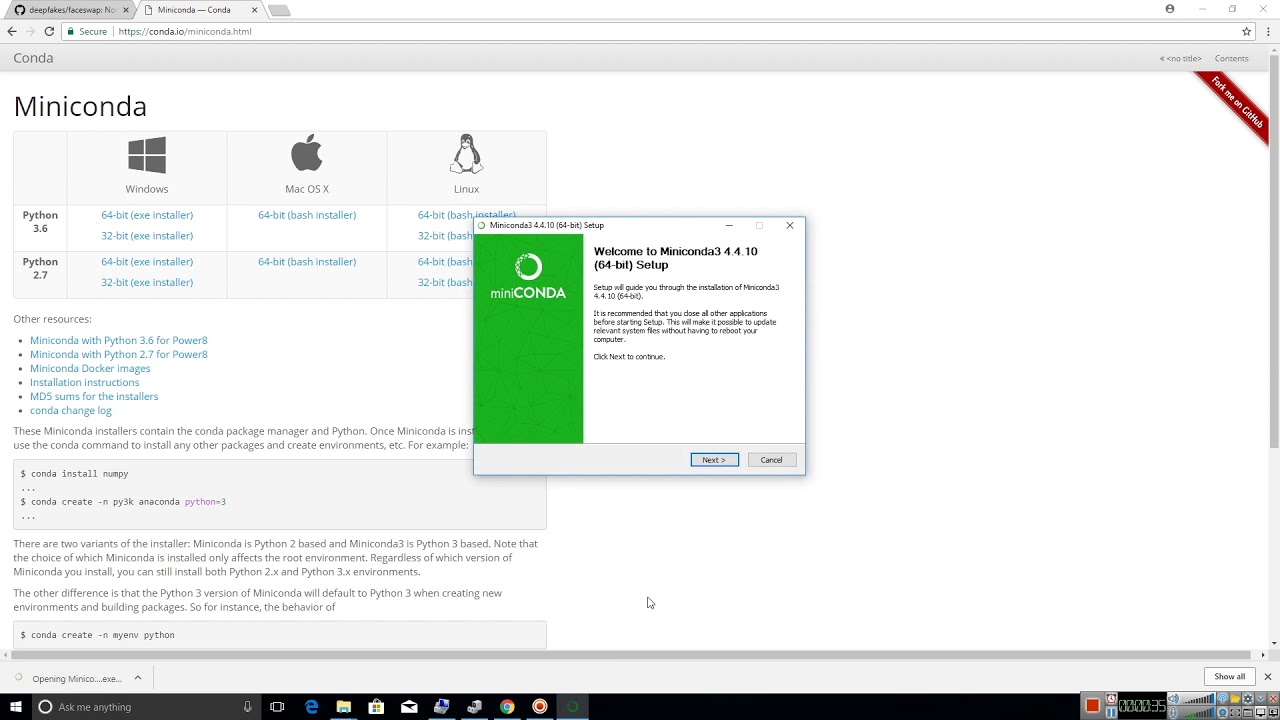Click the Fork me on GitHub ribbon
Screen dimensions: 1280x720
(x=1237, y=104)
